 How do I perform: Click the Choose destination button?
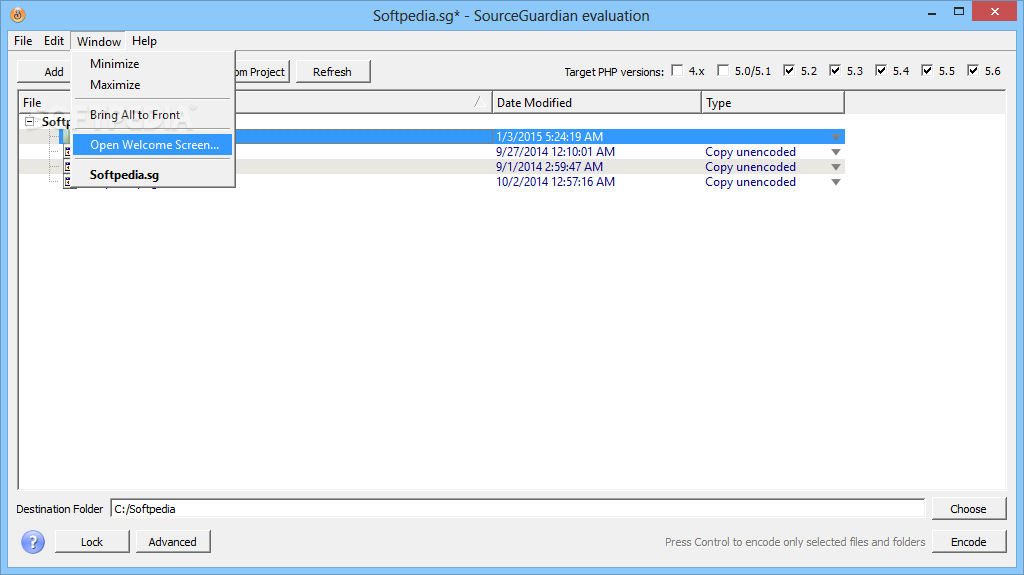(968, 509)
